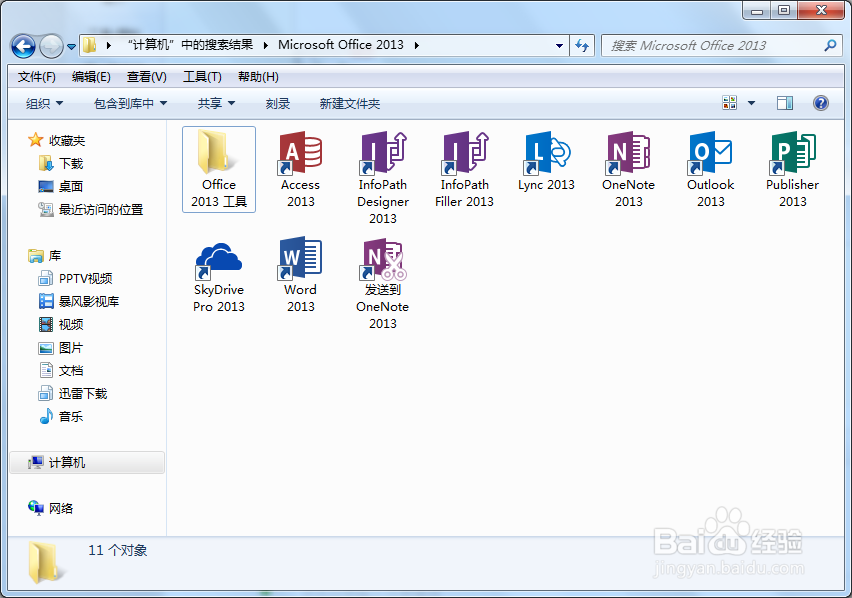Expand the arrow after “计算机”中的搜索结果

tap(266, 45)
